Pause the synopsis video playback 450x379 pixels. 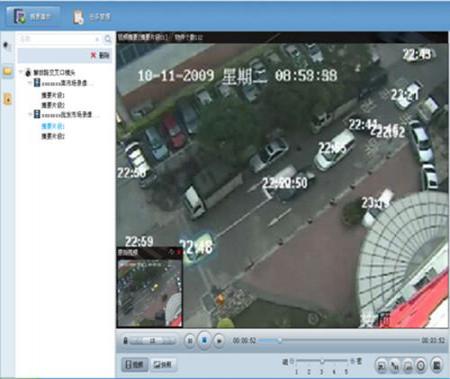(190, 341)
